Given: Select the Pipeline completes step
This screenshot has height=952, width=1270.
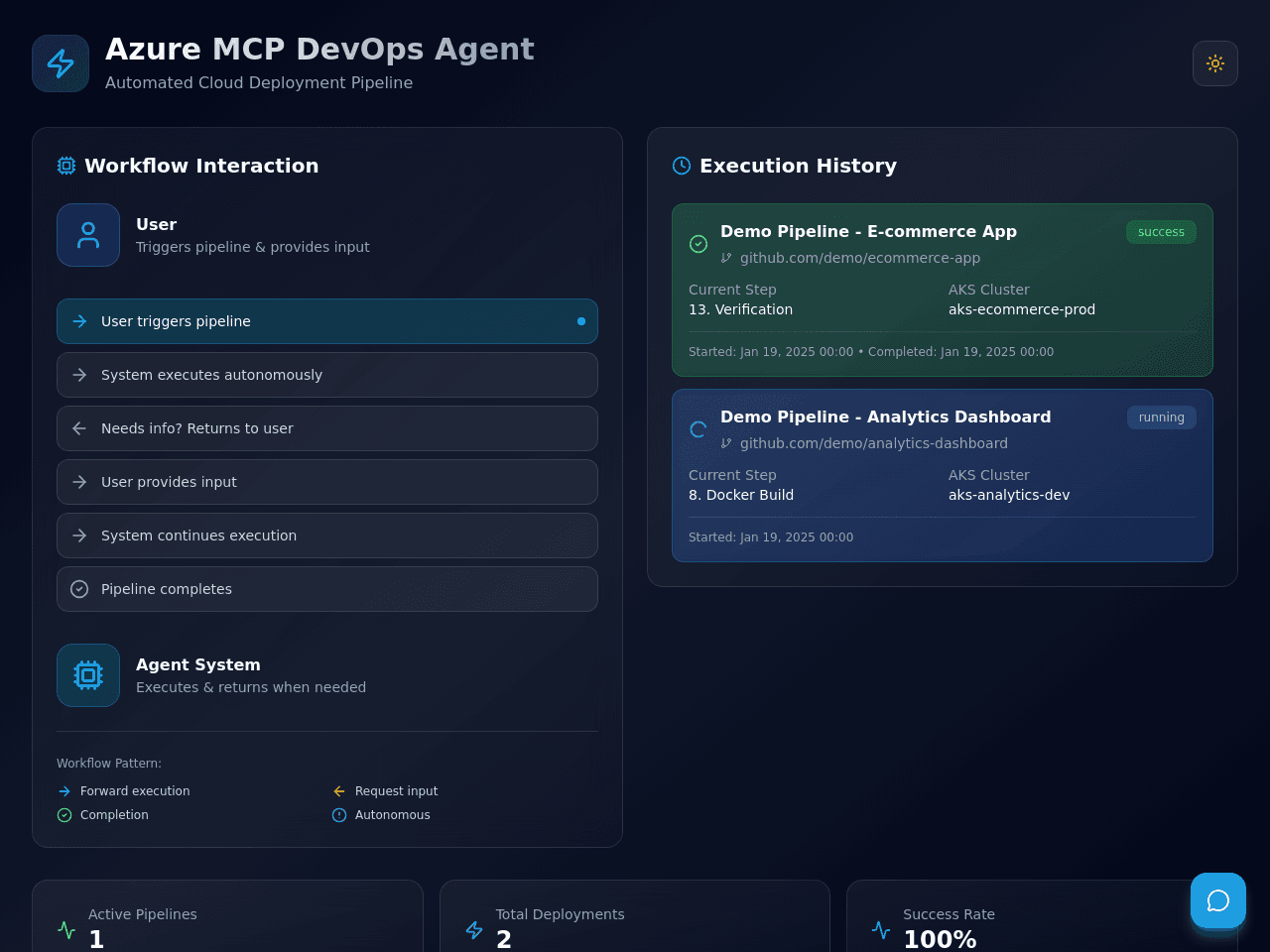Looking at the screenshot, I should tap(327, 589).
